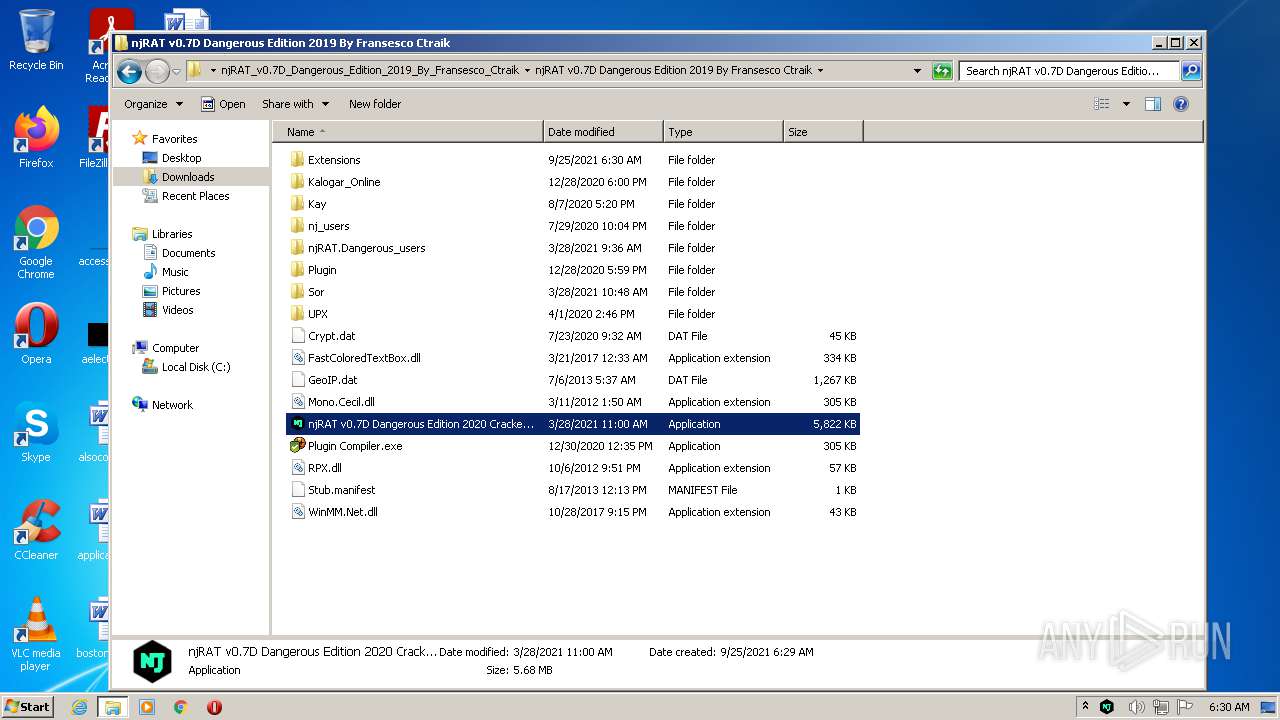Expand breadcrumb arrow after last folder name
The width and height of the screenshot is (1280, 720).
pyautogui.click(x=820, y=71)
